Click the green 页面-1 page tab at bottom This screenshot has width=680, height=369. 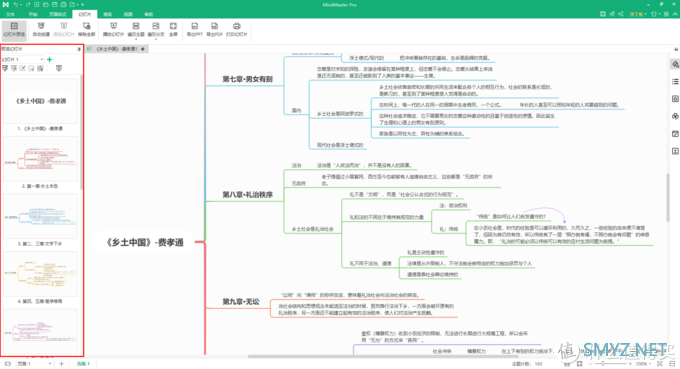click(x=83, y=364)
